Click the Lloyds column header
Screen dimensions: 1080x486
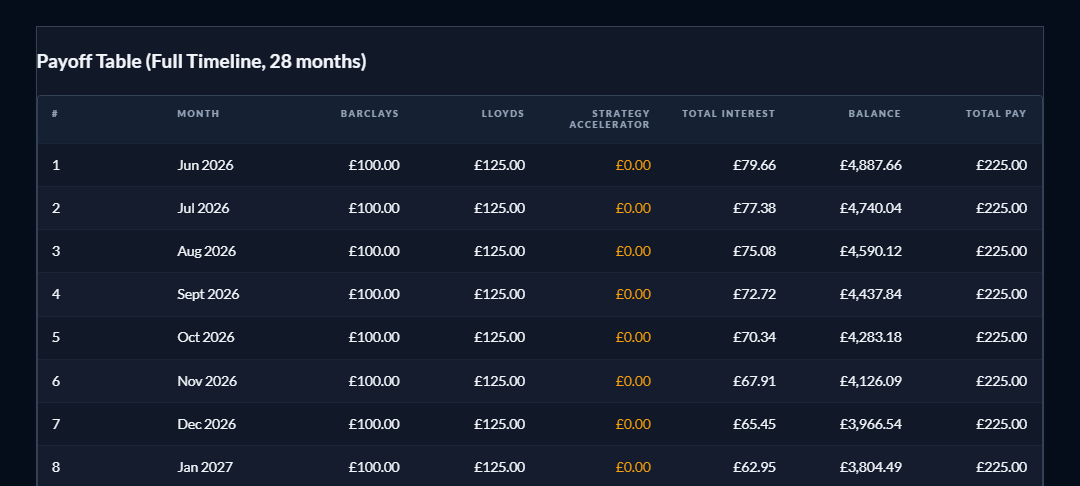(x=502, y=114)
